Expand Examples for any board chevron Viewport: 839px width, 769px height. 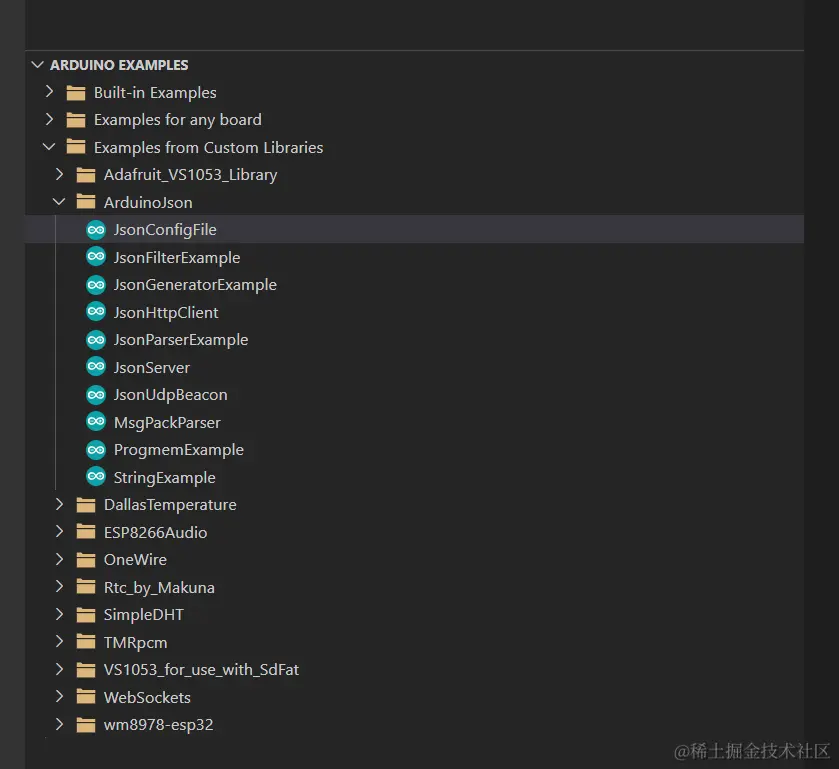49,119
